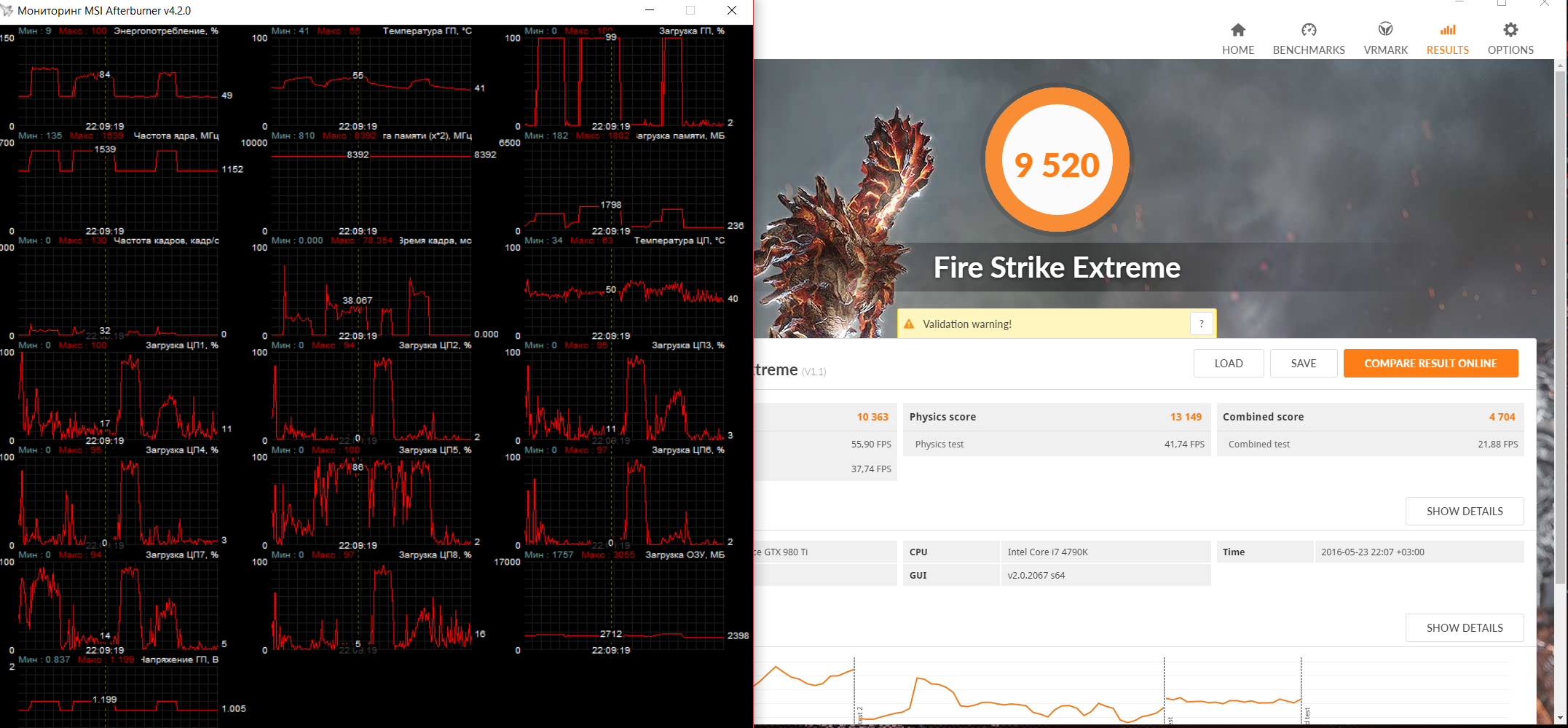
Task: Click the Physics test result 41,74 FPS
Action: coord(1184,445)
